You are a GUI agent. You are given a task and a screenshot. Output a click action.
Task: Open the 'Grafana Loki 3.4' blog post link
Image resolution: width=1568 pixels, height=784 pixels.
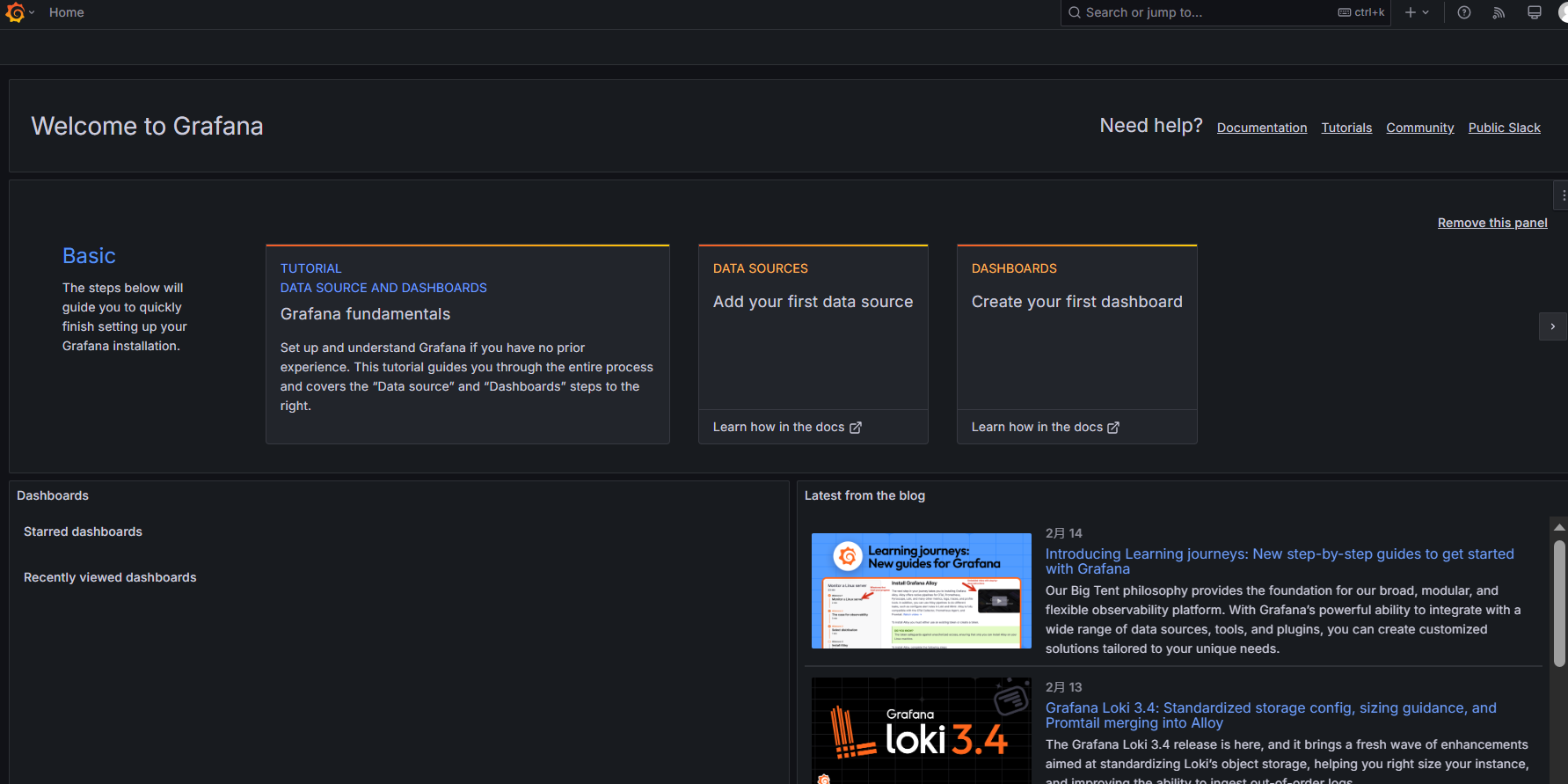tap(1271, 715)
